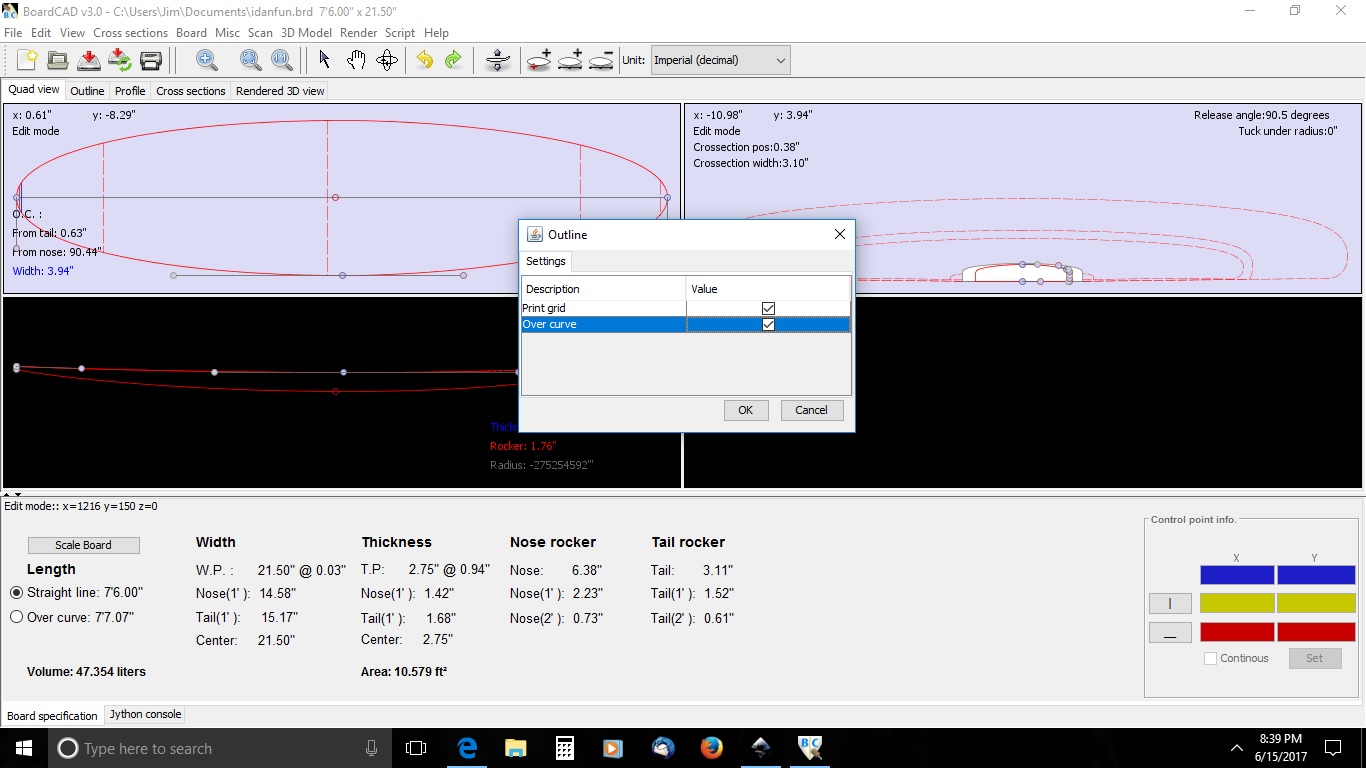Enable the Continous checkbox
Viewport: 1366px width, 768px height.
(1211, 658)
